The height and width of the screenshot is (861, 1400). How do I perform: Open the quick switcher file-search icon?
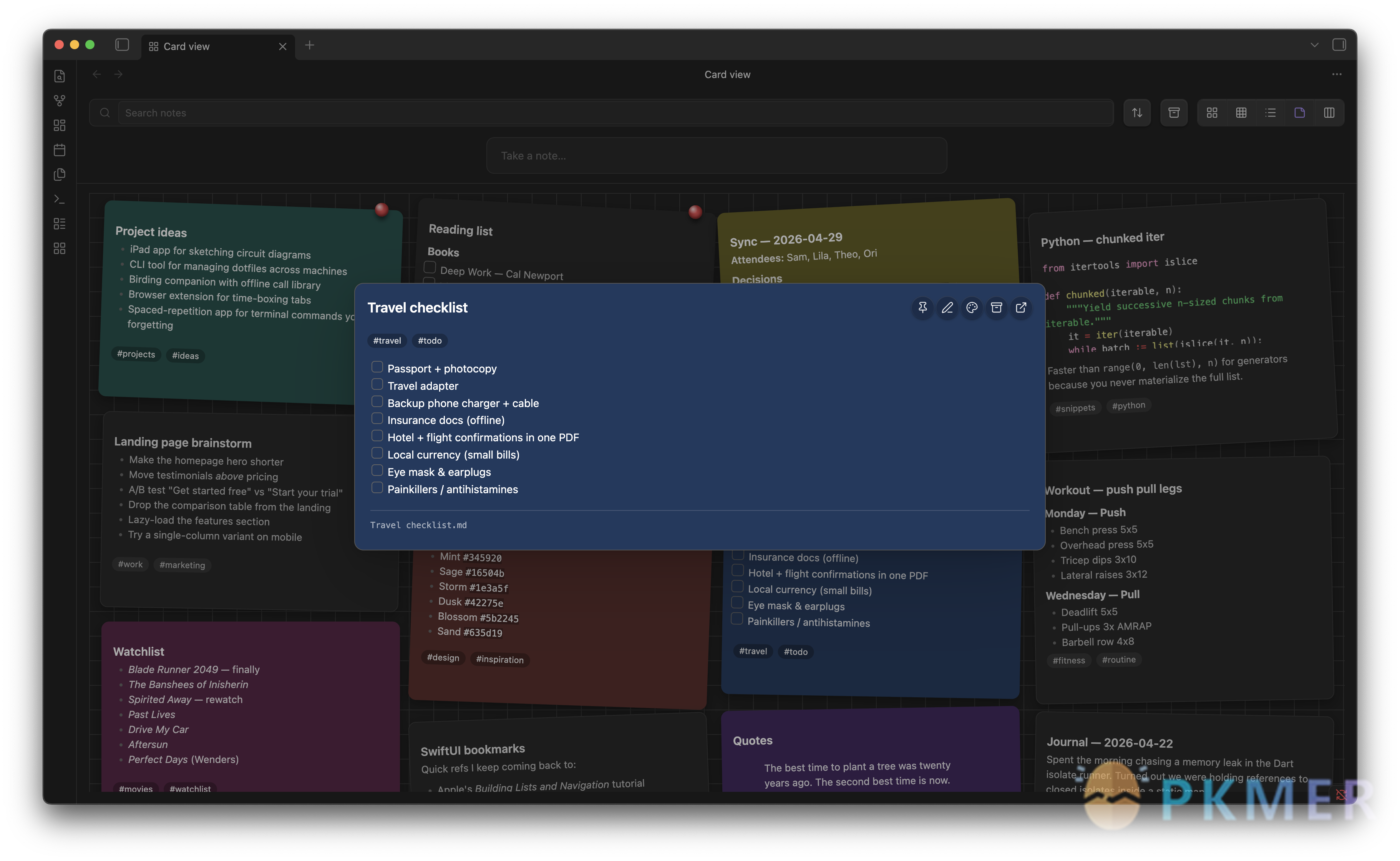coord(59,76)
